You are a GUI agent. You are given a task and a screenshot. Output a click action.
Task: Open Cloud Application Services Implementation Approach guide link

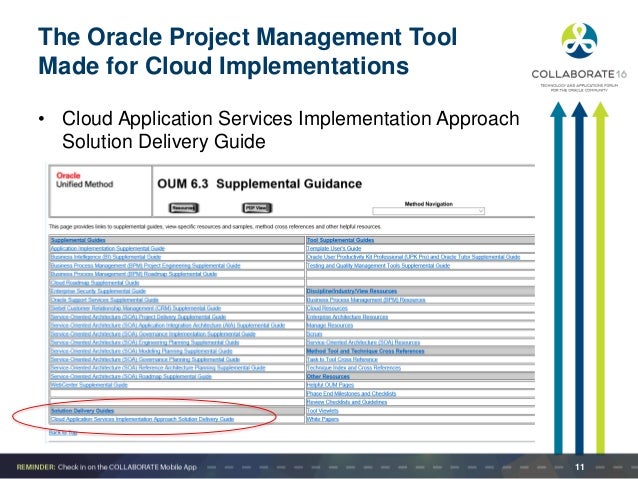pyautogui.click(x=142, y=419)
